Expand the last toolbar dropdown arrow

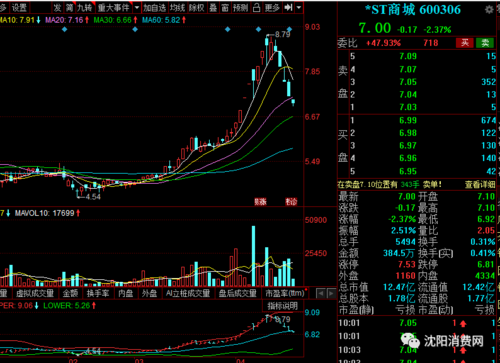coord(299,7)
